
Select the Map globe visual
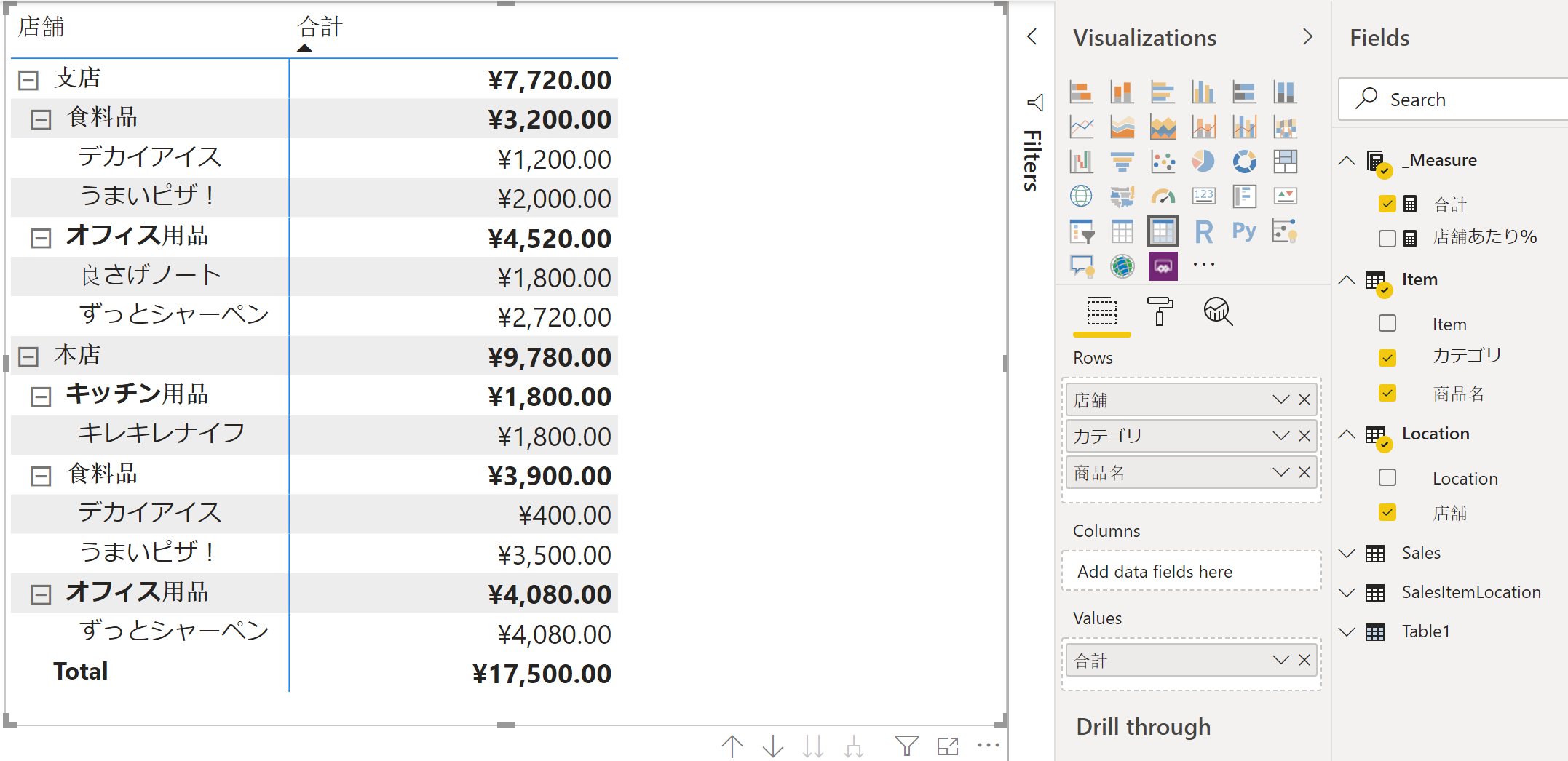pos(1081,196)
